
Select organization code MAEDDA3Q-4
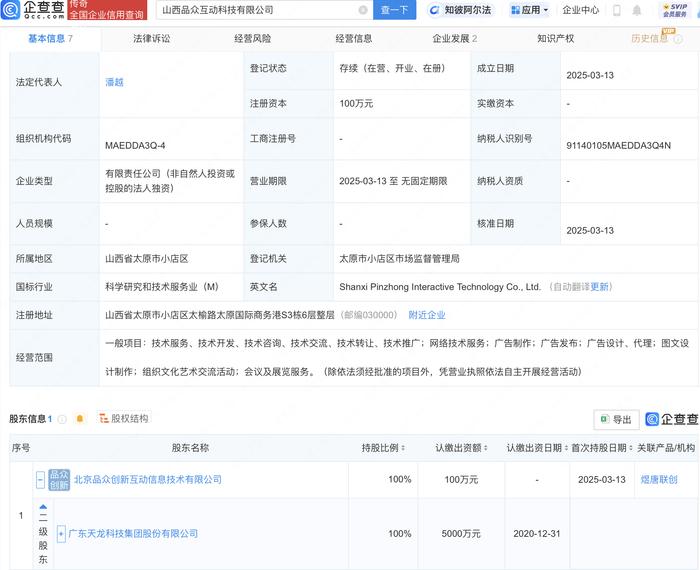pos(135,146)
